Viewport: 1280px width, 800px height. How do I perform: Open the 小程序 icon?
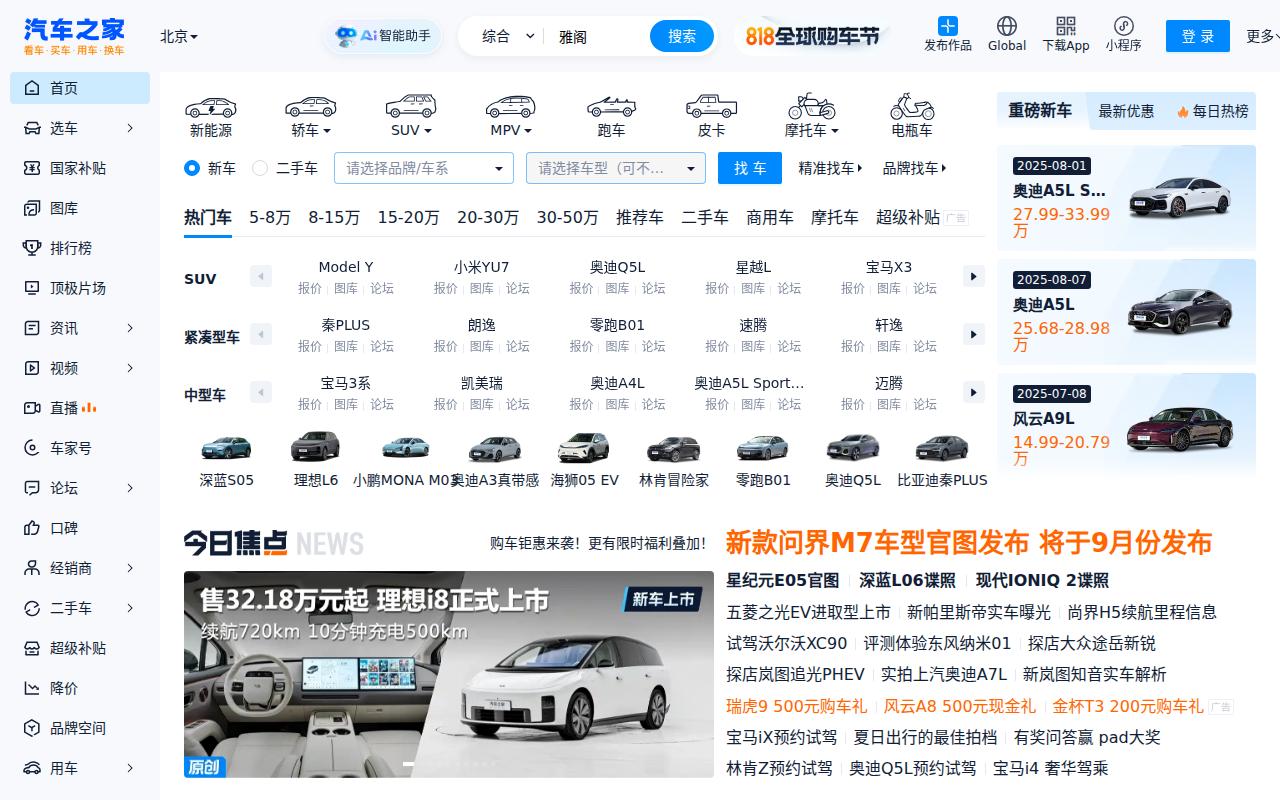(1123, 26)
